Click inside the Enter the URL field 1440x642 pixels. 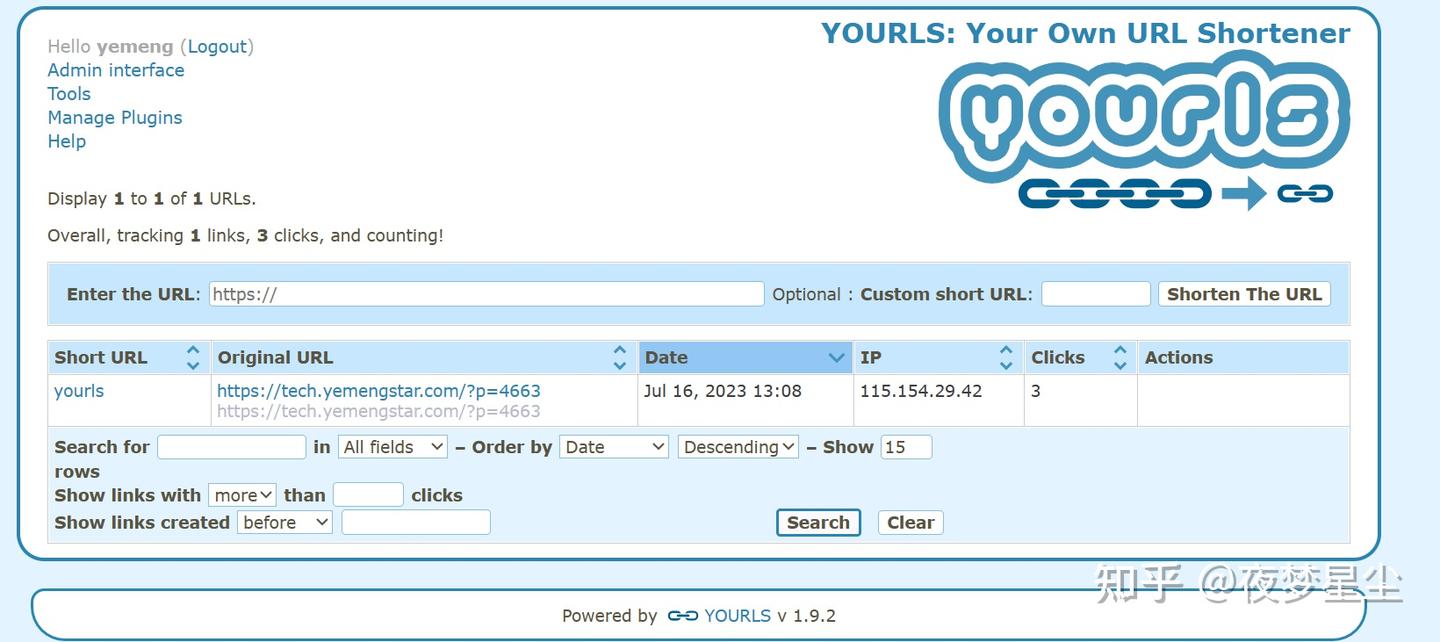(485, 293)
